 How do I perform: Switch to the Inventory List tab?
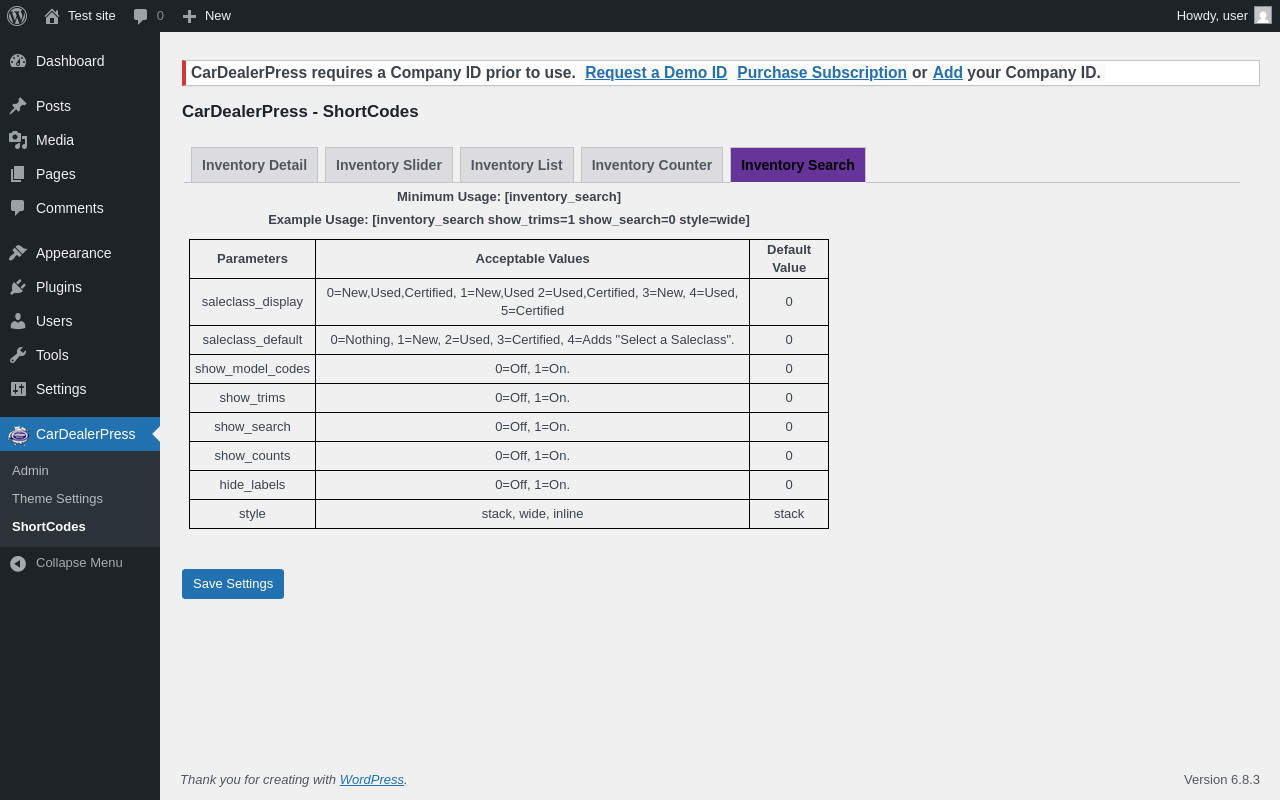point(517,165)
